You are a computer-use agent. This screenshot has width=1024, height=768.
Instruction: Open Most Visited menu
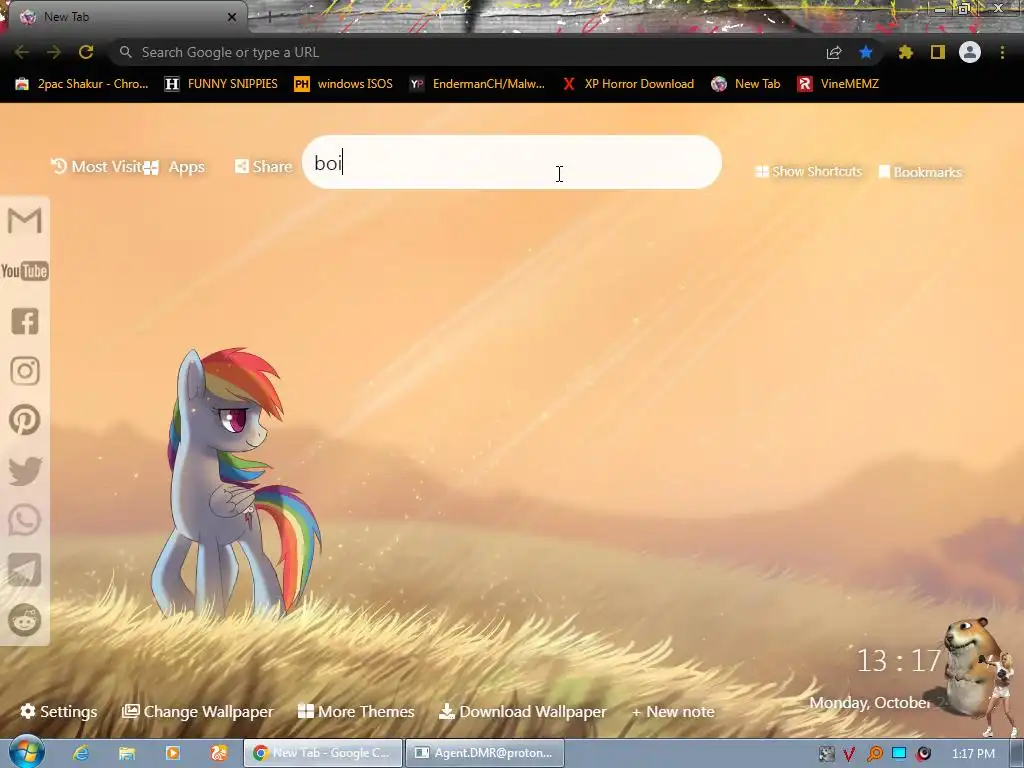click(97, 167)
